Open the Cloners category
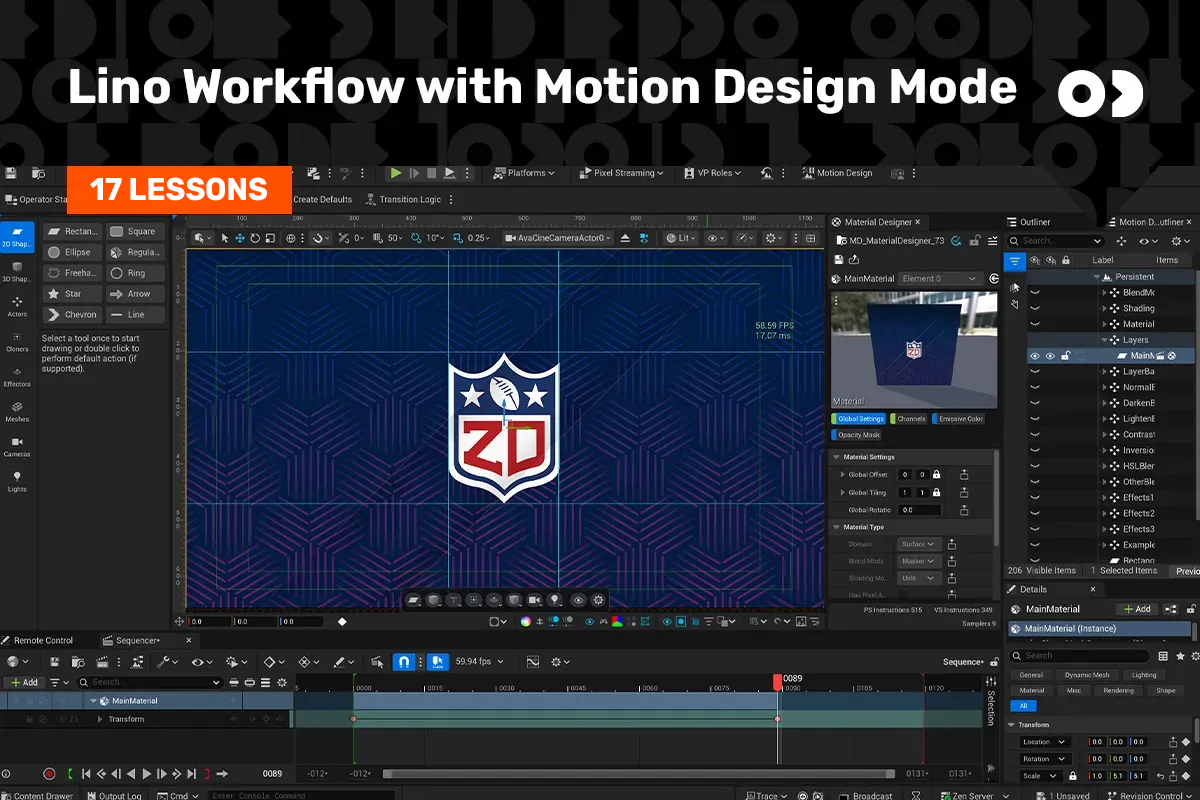1200x800 pixels. pyautogui.click(x=17, y=341)
